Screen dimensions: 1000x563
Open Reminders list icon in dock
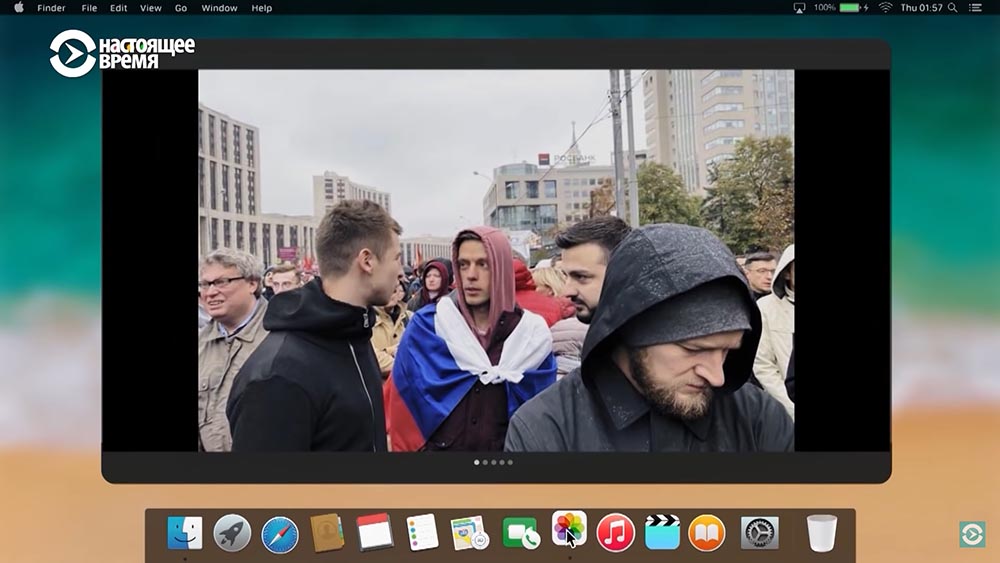[x=422, y=532]
